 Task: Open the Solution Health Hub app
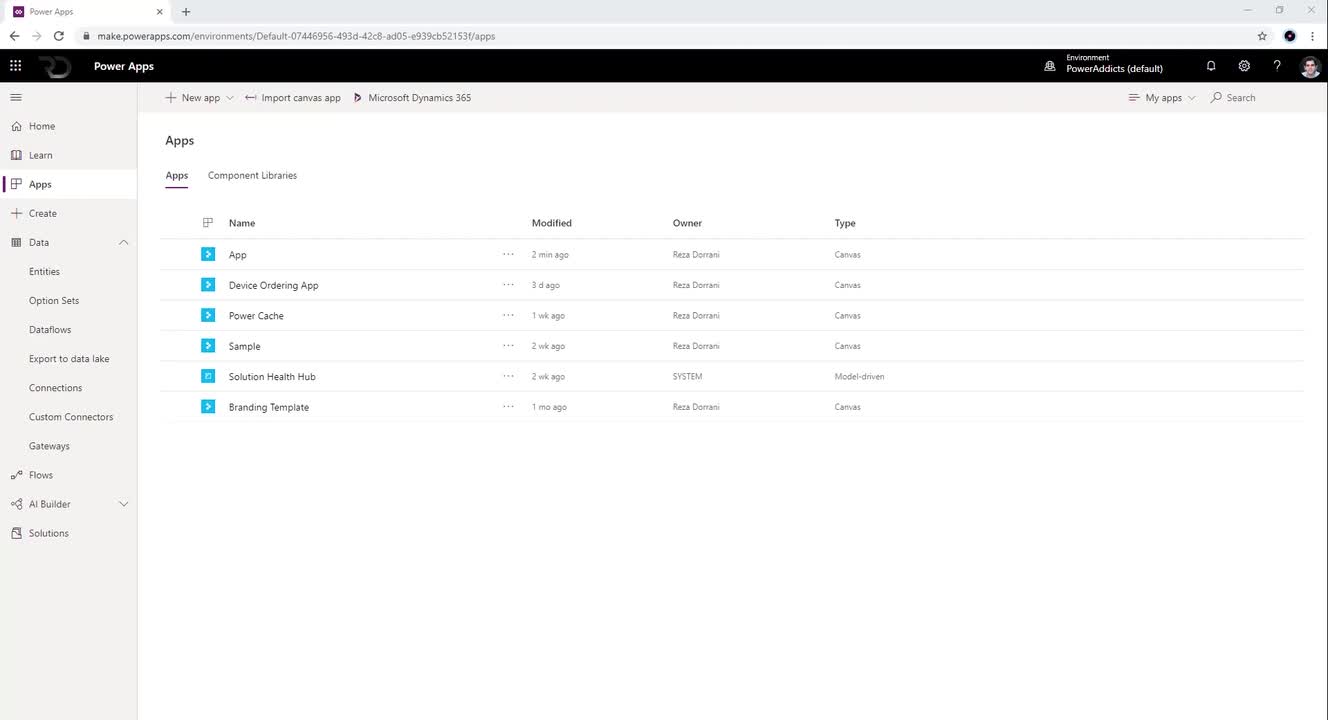[x=272, y=377]
